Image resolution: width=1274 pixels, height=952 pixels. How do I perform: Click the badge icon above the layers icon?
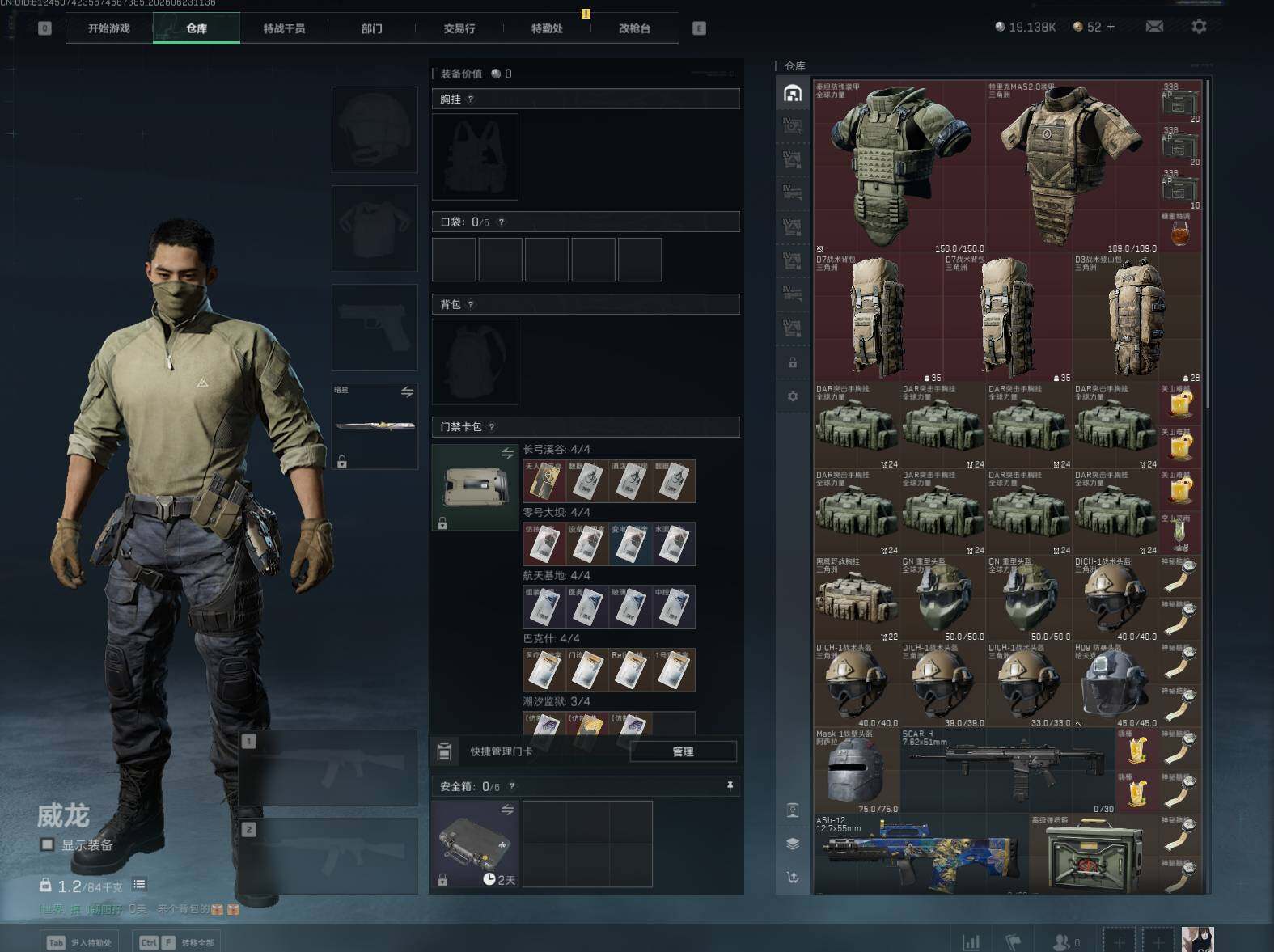pyautogui.click(x=793, y=810)
